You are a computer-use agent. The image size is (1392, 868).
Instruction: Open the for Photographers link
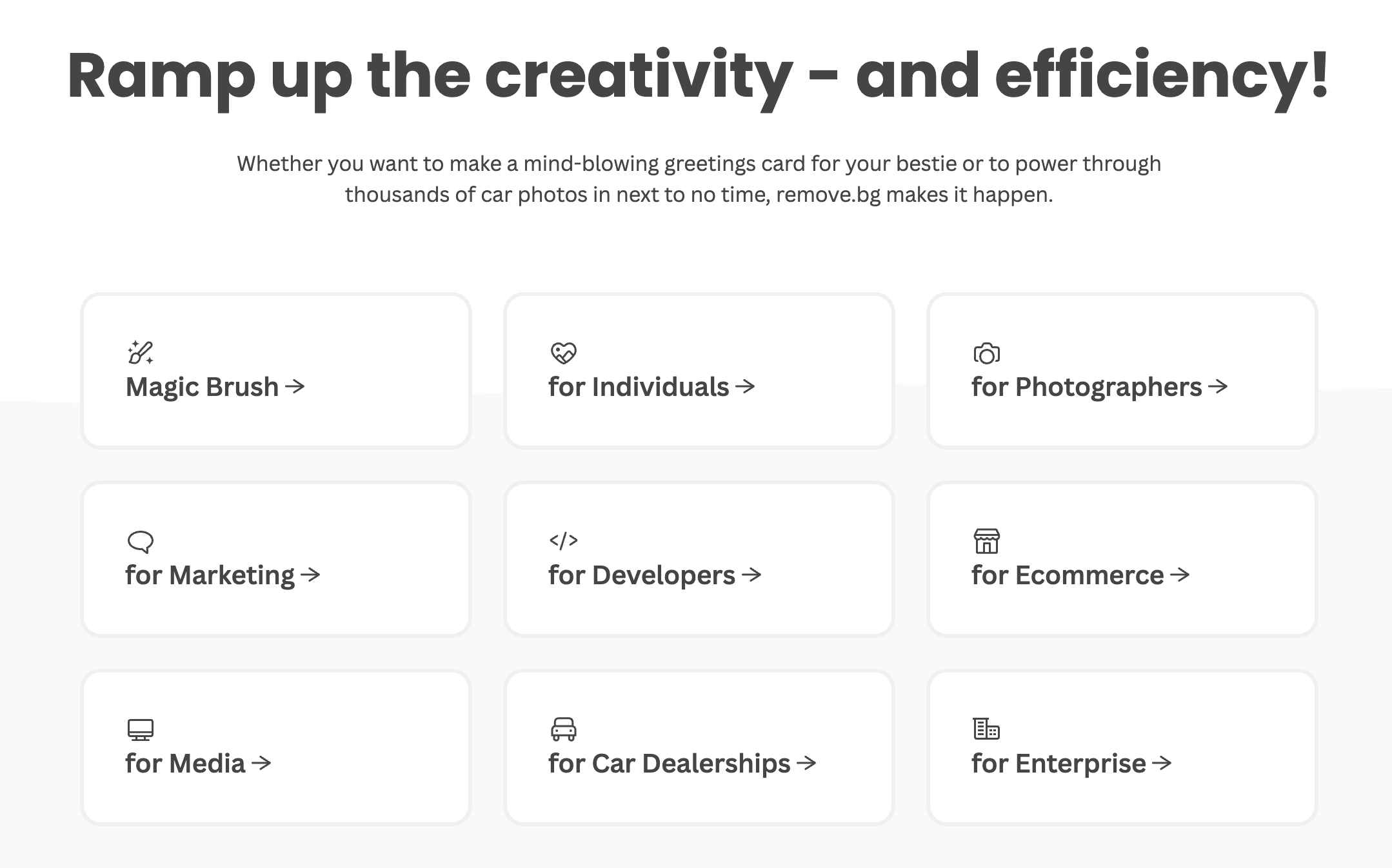point(1087,387)
